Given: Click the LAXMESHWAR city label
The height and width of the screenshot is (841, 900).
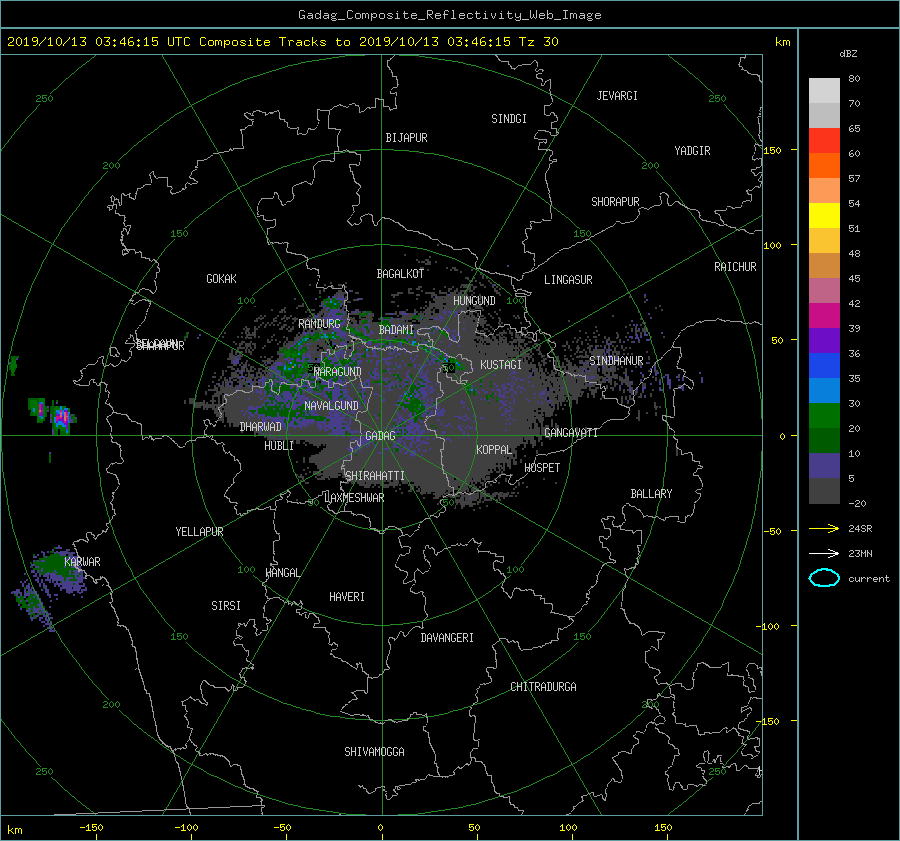Looking at the screenshot, I should [x=354, y=498].
